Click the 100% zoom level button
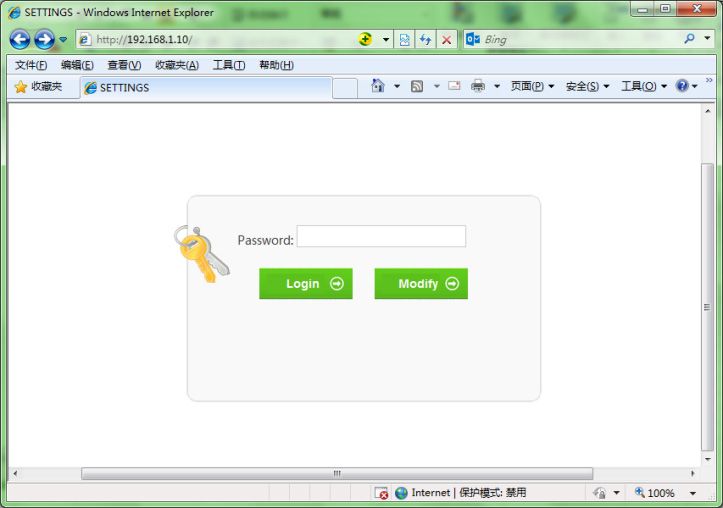Screen dimensions: 723x508 tap(655, 493)
